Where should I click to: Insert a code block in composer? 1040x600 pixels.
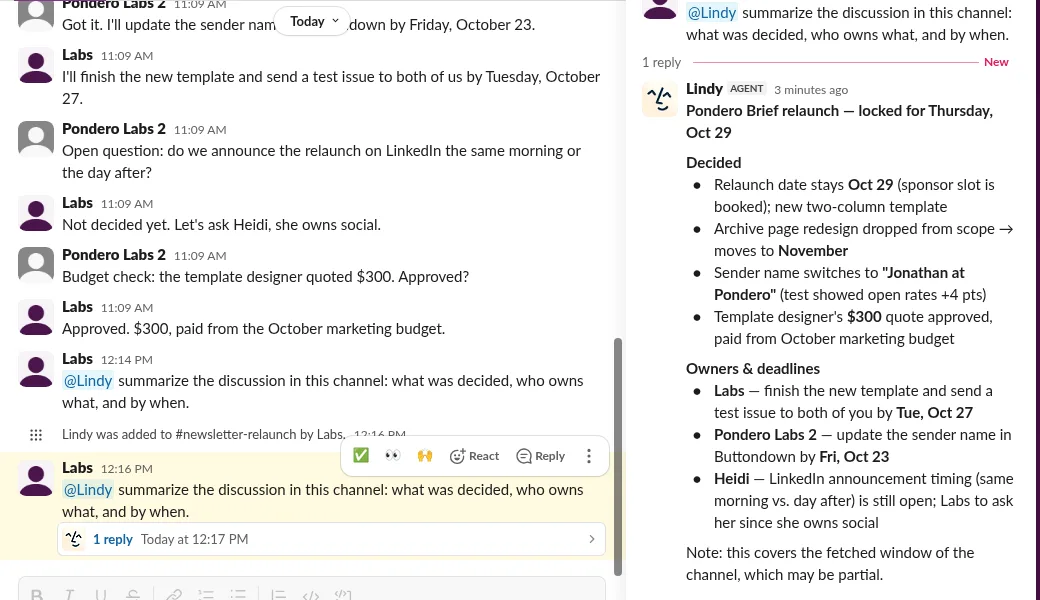(x=343, y=594)
